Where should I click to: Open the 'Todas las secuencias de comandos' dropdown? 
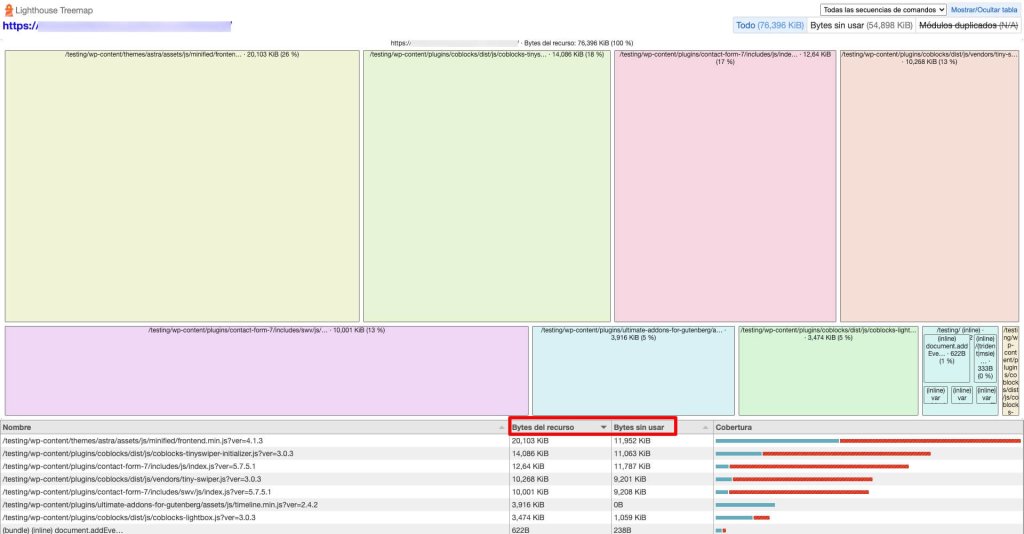tap(883, 10)
